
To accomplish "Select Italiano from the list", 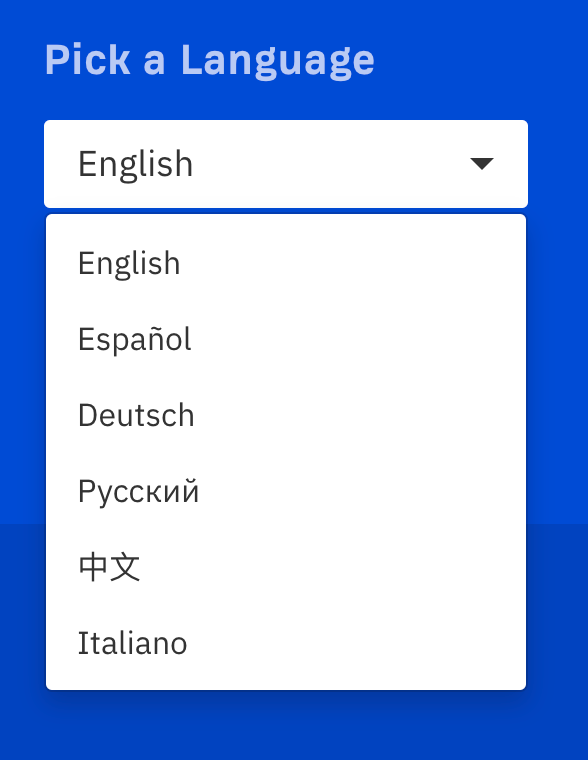I will coord(286,643).
